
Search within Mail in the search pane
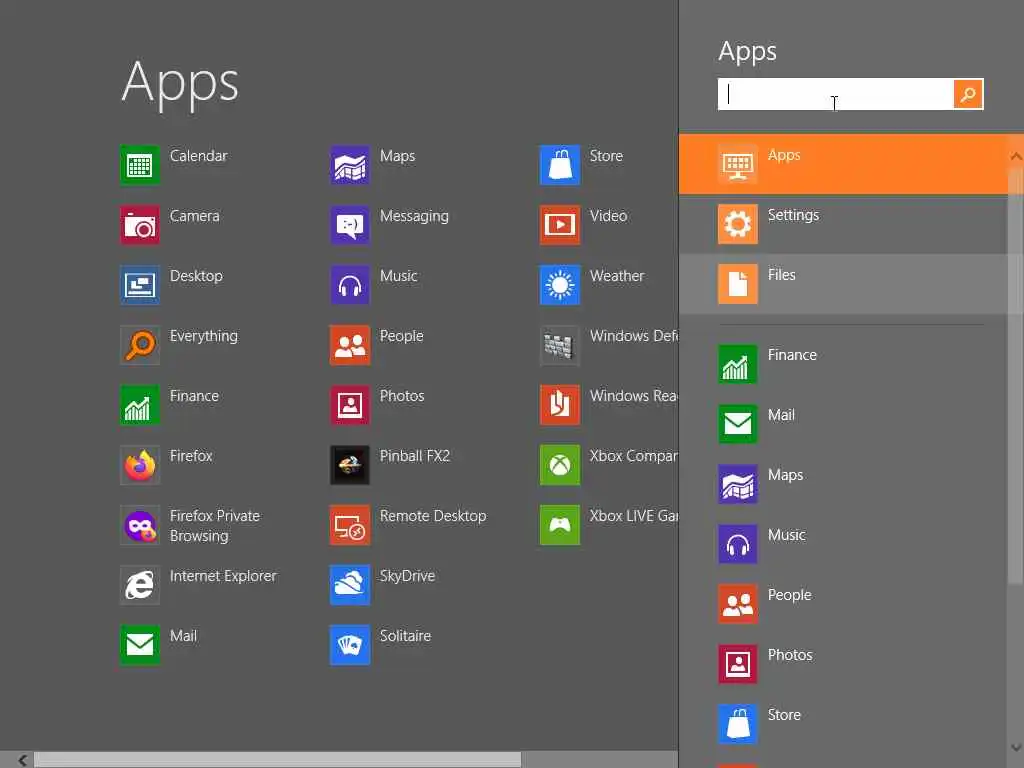click(x=844, y=424)
